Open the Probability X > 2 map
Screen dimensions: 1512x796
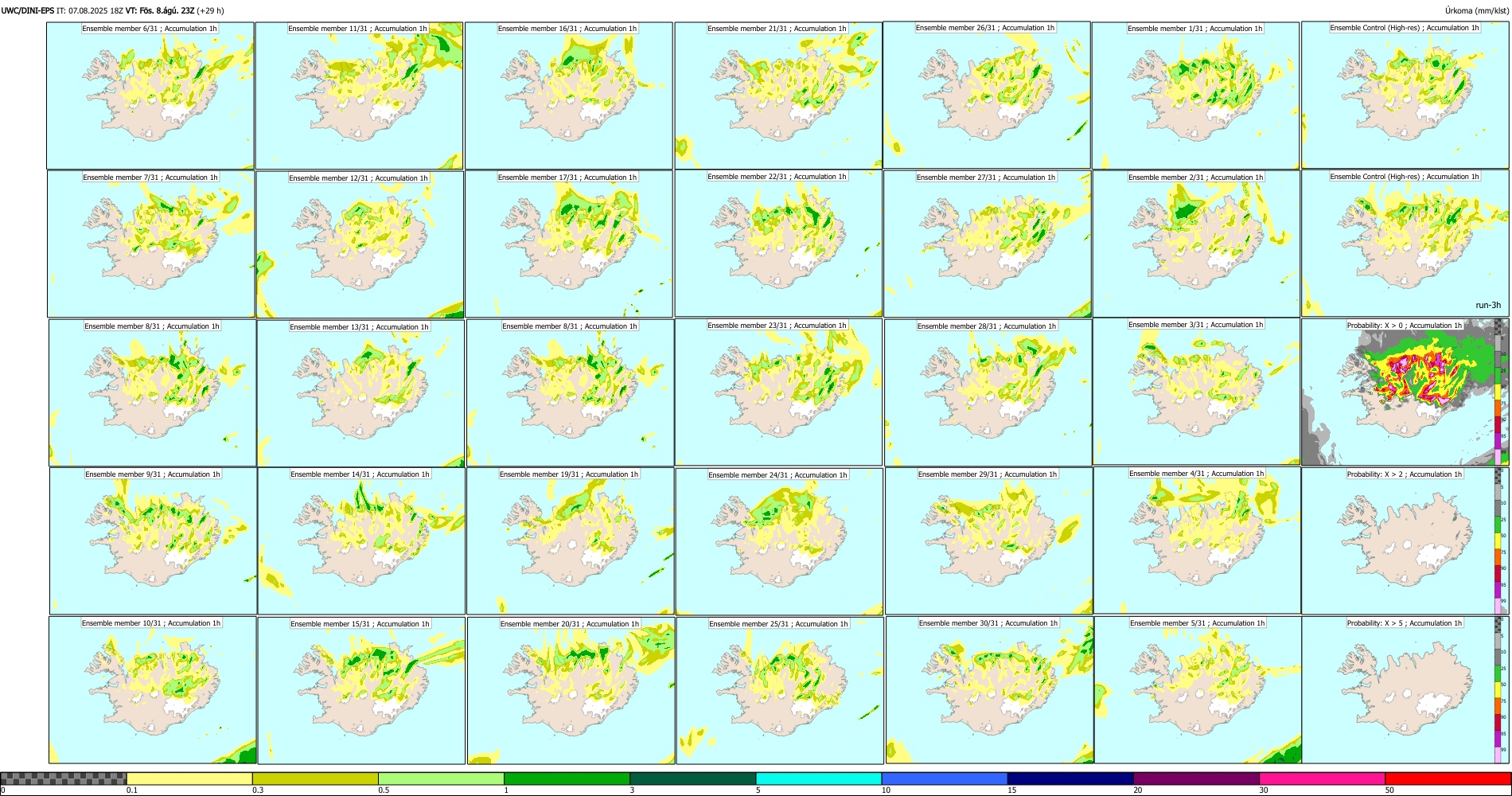[x=1405, y=541]
